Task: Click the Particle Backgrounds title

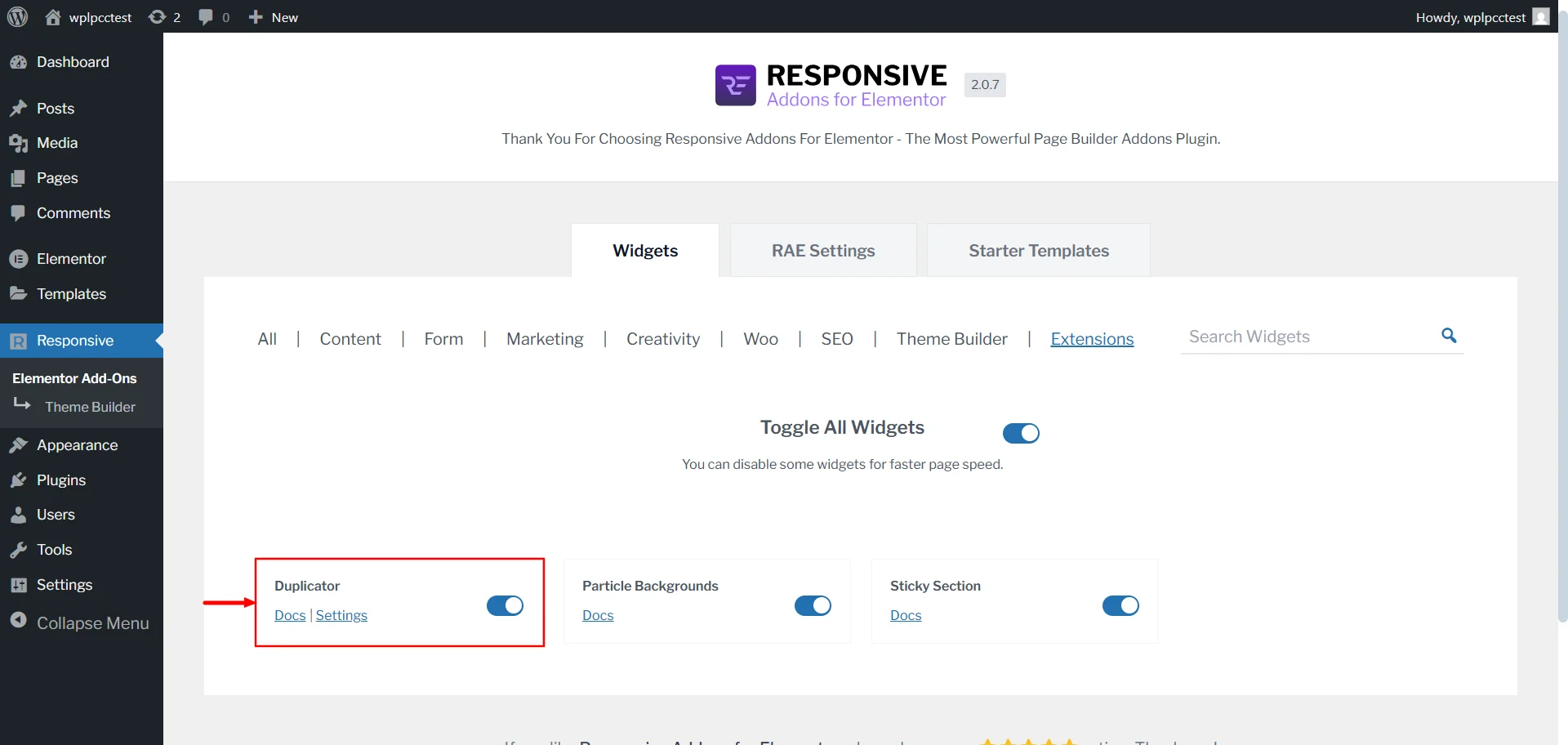Action: click(x=650, y=586)
